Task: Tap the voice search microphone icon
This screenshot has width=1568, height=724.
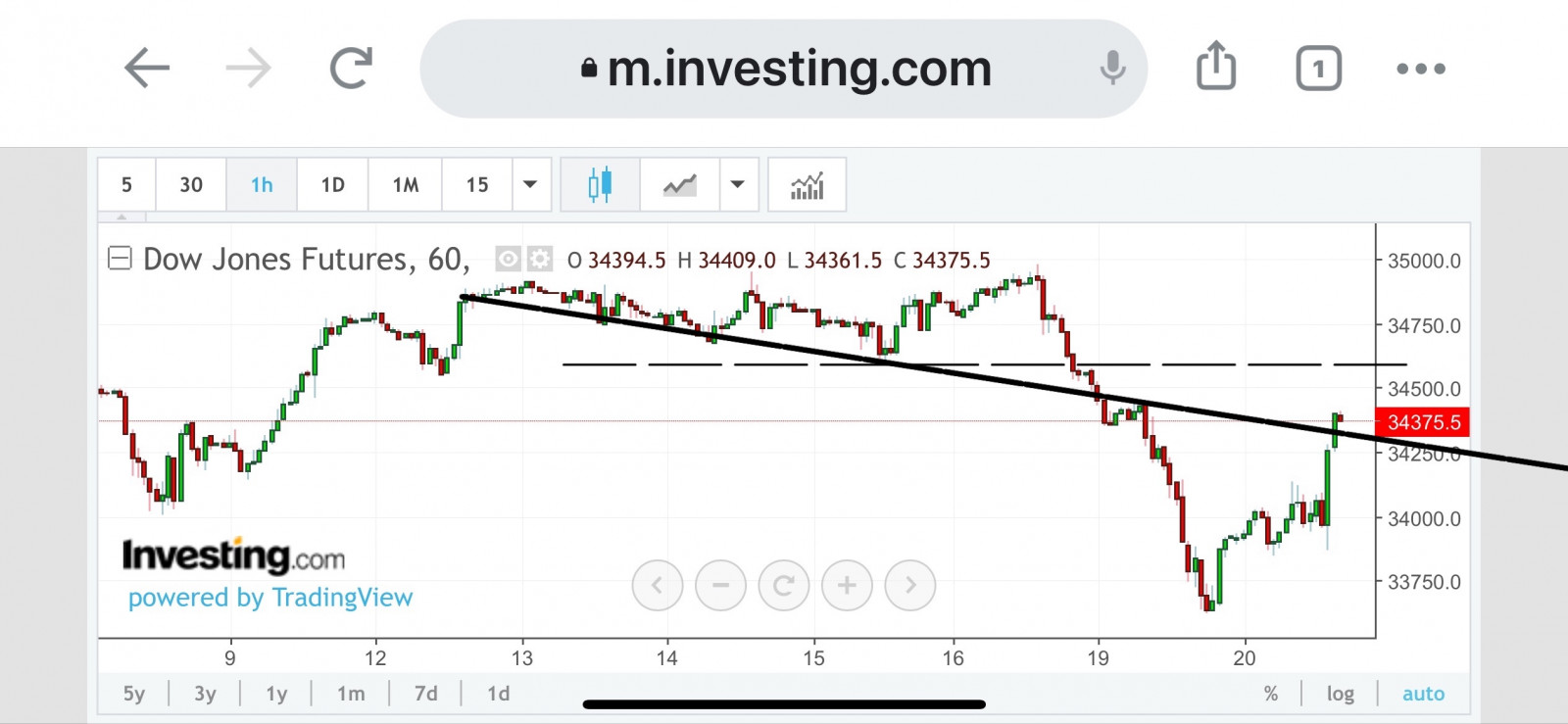Action: pos(1112,69)
